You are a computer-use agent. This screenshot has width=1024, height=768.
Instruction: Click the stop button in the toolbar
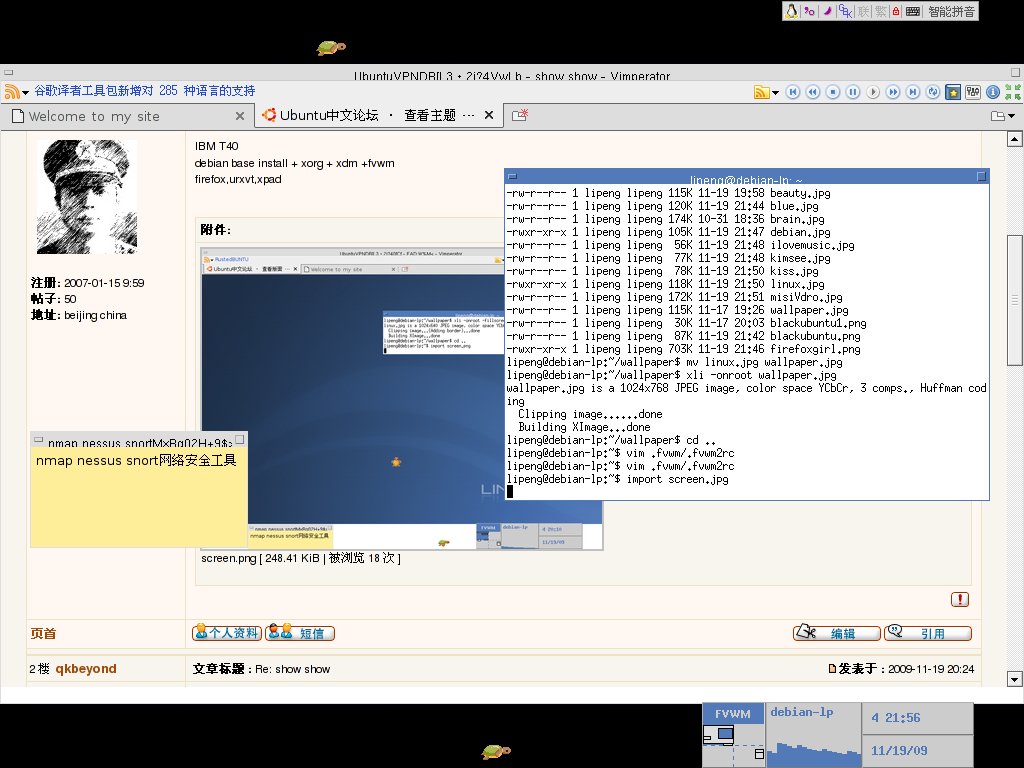(x=833, y=92)
